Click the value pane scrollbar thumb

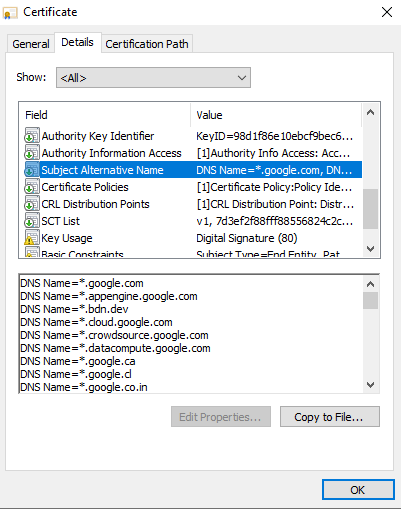(x=370, y=300)
